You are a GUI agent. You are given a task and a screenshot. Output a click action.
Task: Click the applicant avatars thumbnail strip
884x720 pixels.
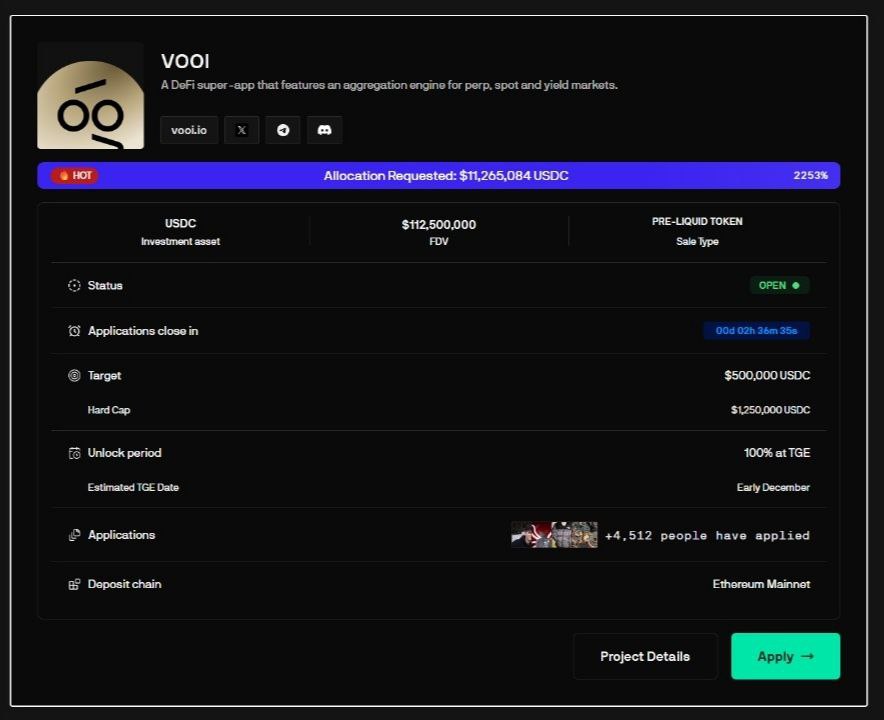coord(554,535)
